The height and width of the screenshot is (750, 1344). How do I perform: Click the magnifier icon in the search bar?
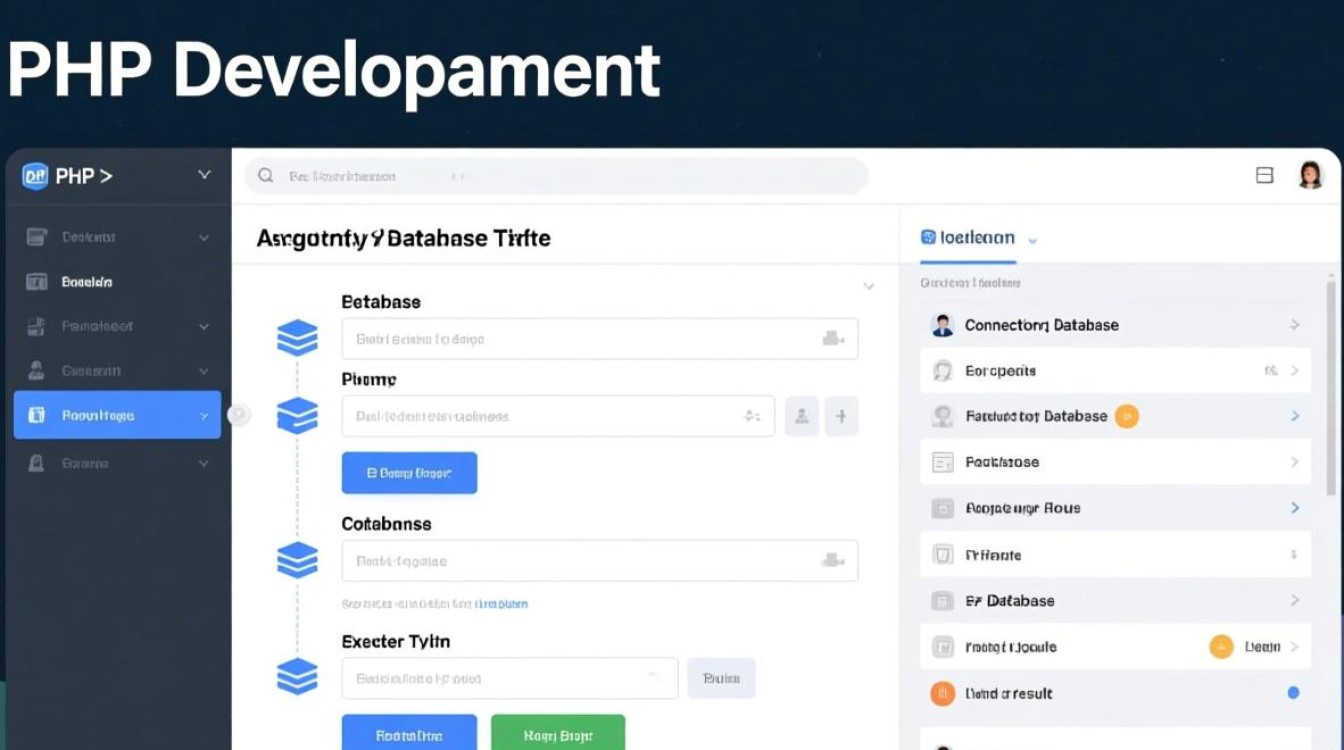pos(266,176)
